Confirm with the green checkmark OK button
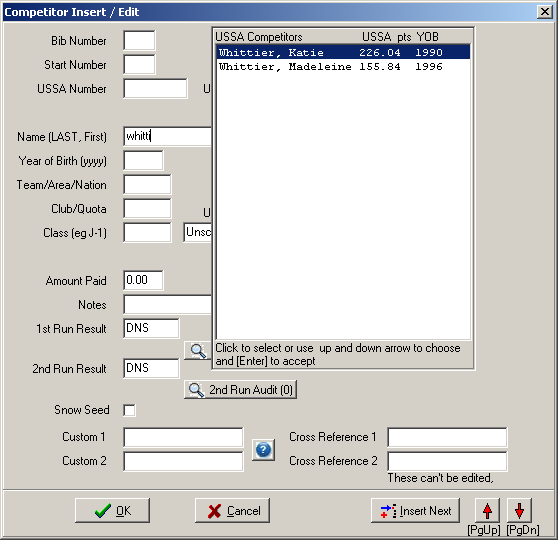The width and height of the screenshot is (558, 540). tap(112, 510)
